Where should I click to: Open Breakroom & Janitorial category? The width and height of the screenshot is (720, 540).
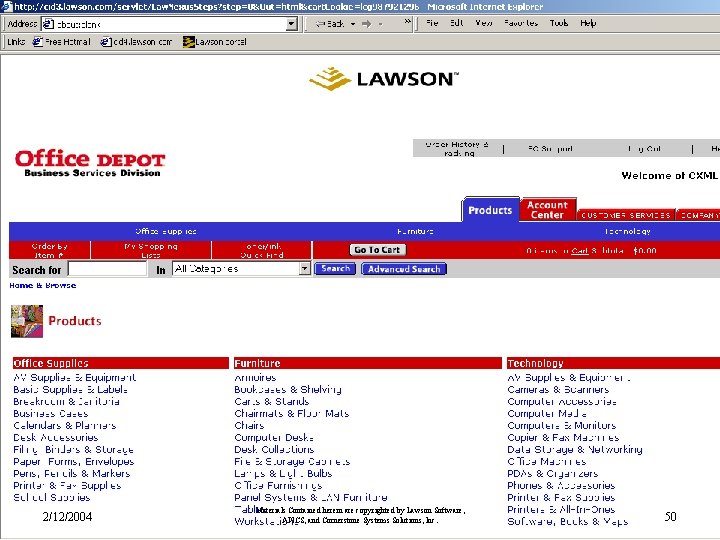click(67, 401)
